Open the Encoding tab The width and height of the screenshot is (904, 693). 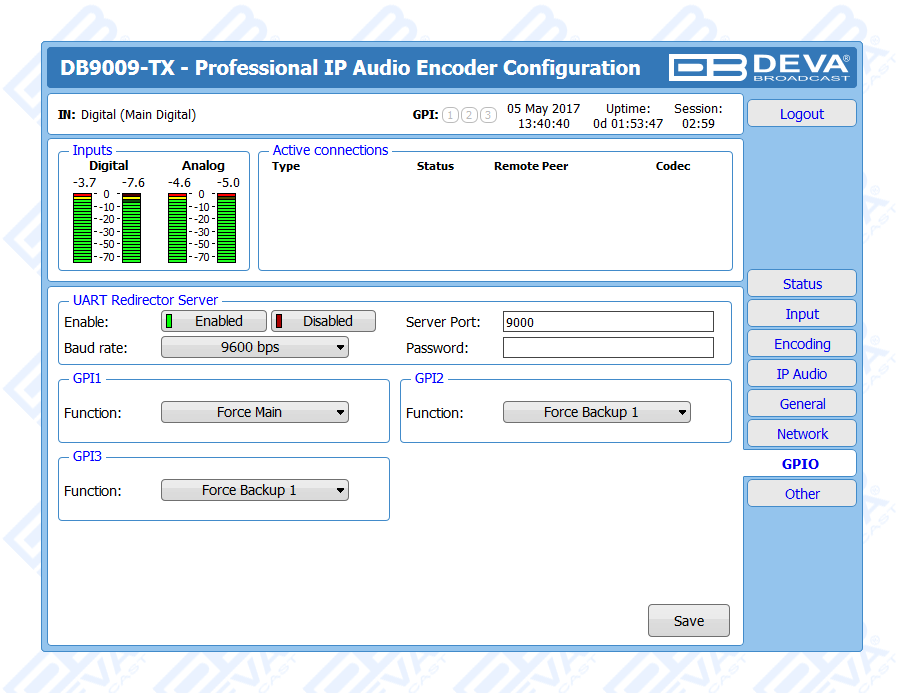click(801, 344)
